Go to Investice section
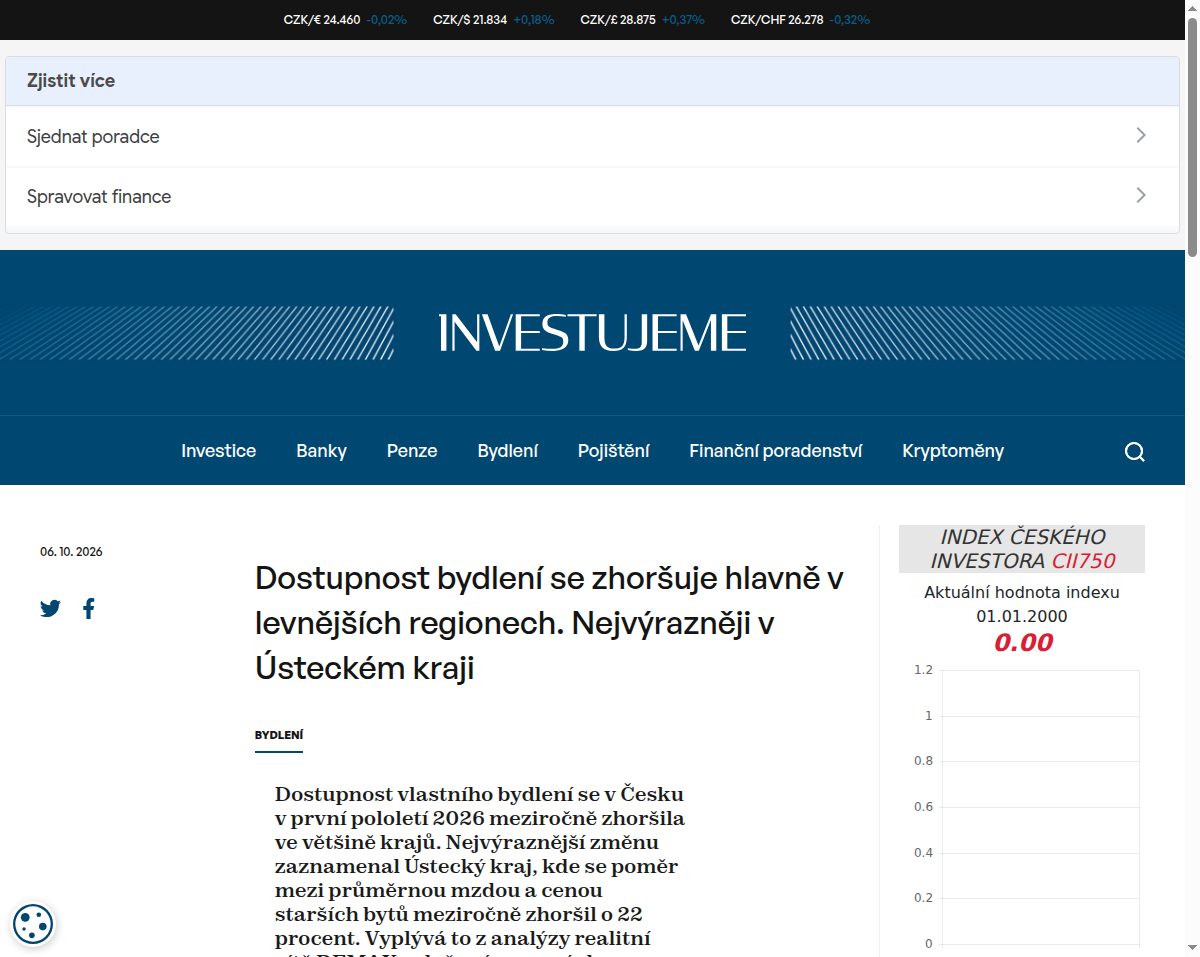Screen dimensions: 1200x957 pyautogui.click(x=218, y=451)
